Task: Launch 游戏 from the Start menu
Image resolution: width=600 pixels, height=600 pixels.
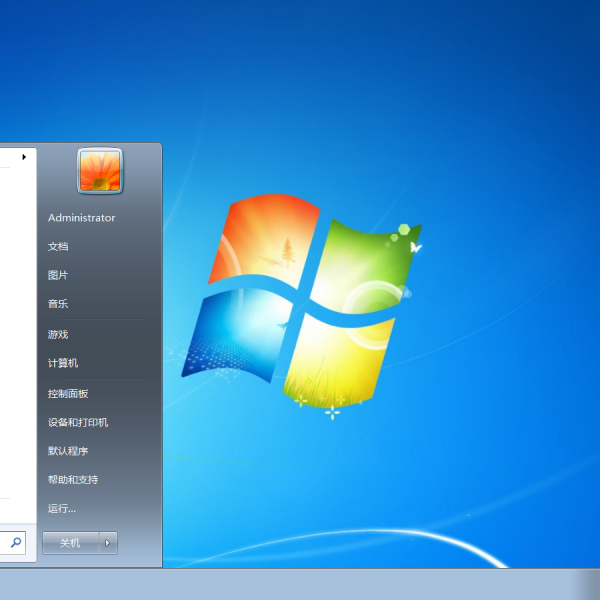Action: [58, 334]
